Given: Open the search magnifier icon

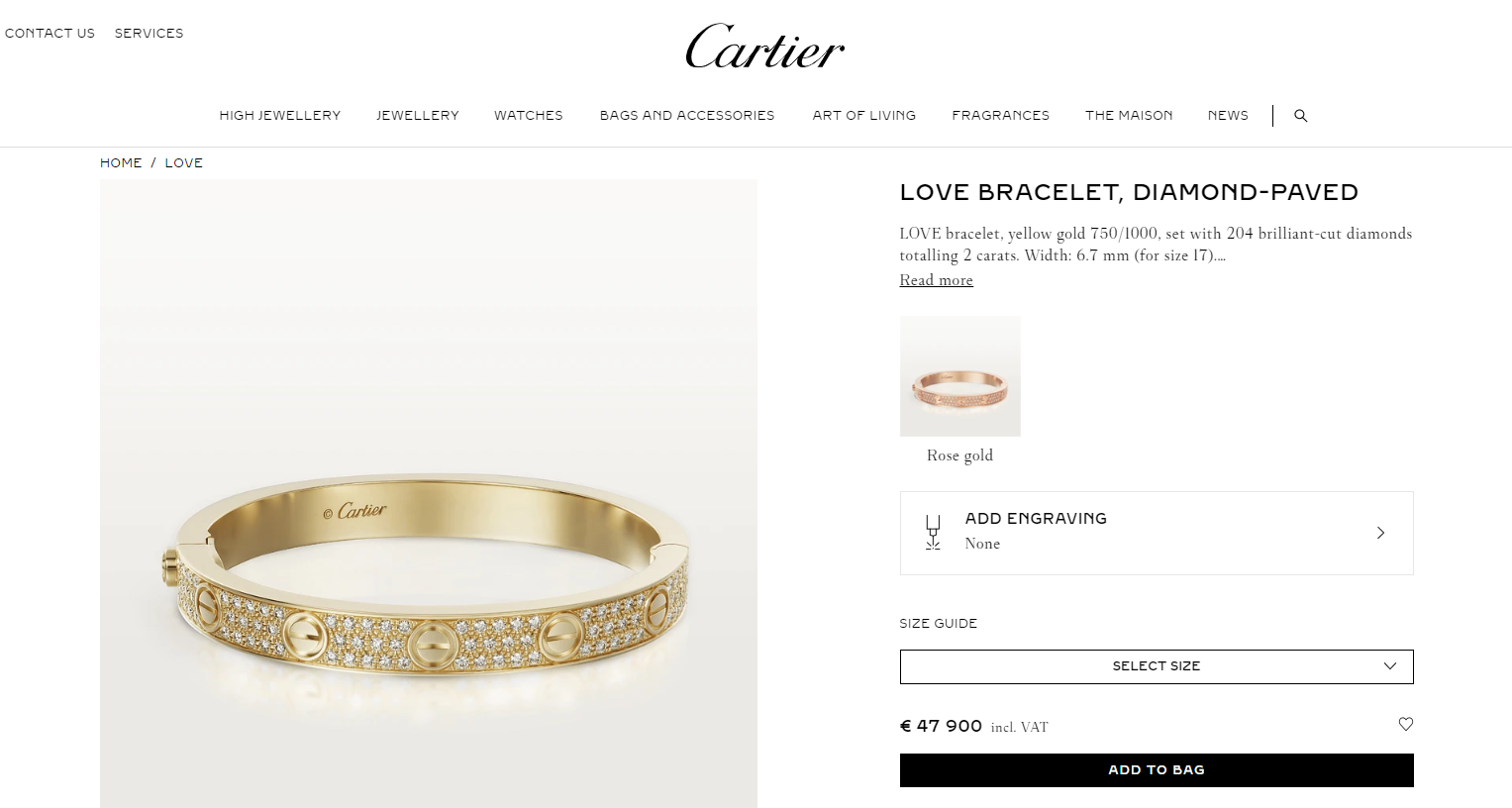Looking at the screenshot, I should point(1301,116).
